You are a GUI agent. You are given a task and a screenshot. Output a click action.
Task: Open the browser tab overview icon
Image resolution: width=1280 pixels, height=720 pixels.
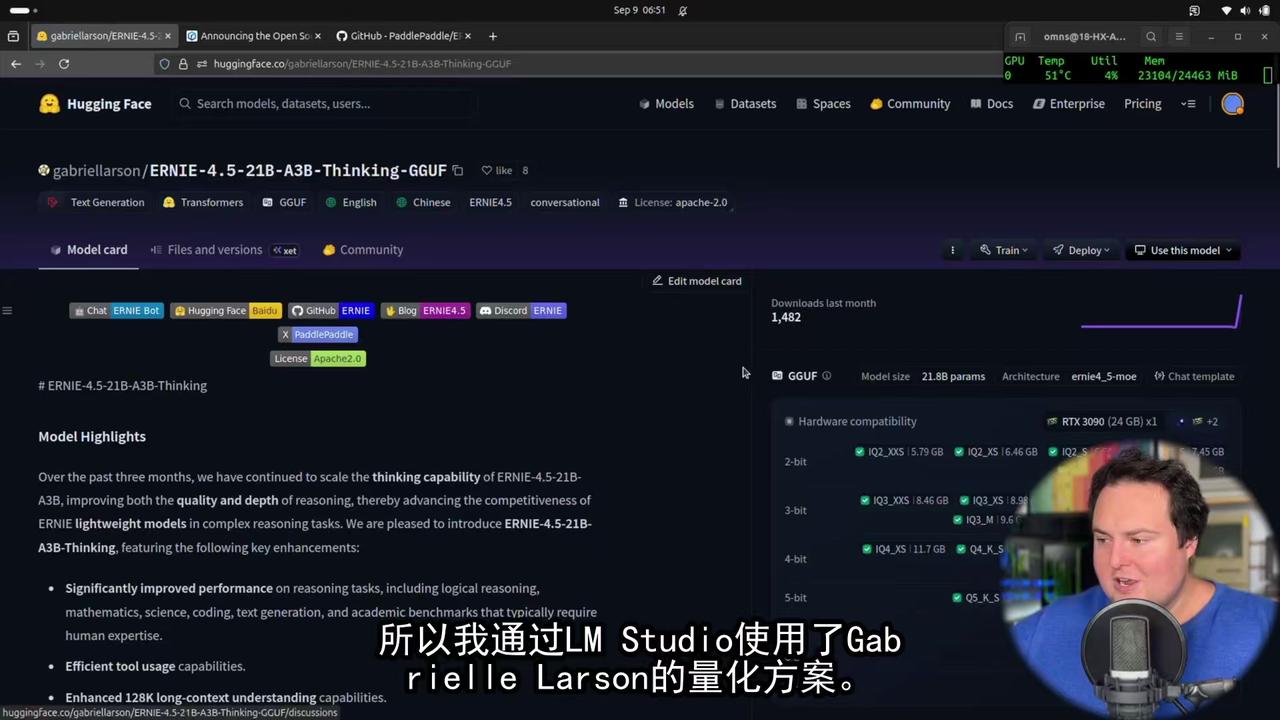(x=13, y=36)
